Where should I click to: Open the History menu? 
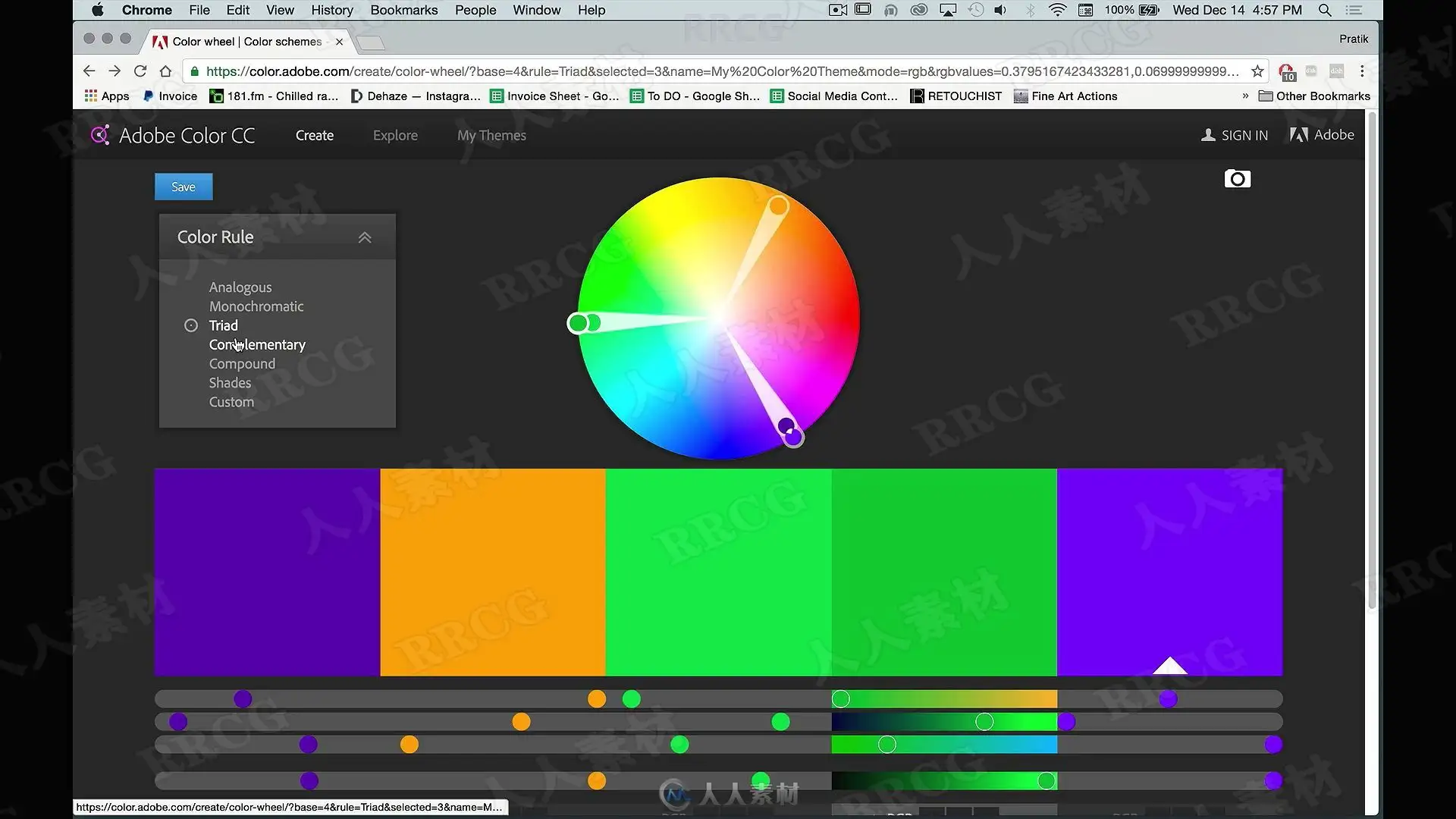(332, 10)
